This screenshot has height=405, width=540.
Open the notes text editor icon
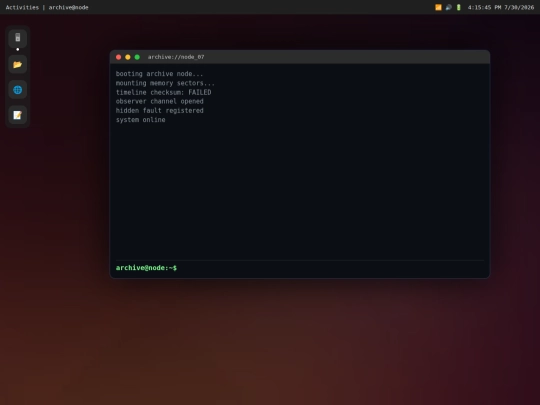coord(18,115)
